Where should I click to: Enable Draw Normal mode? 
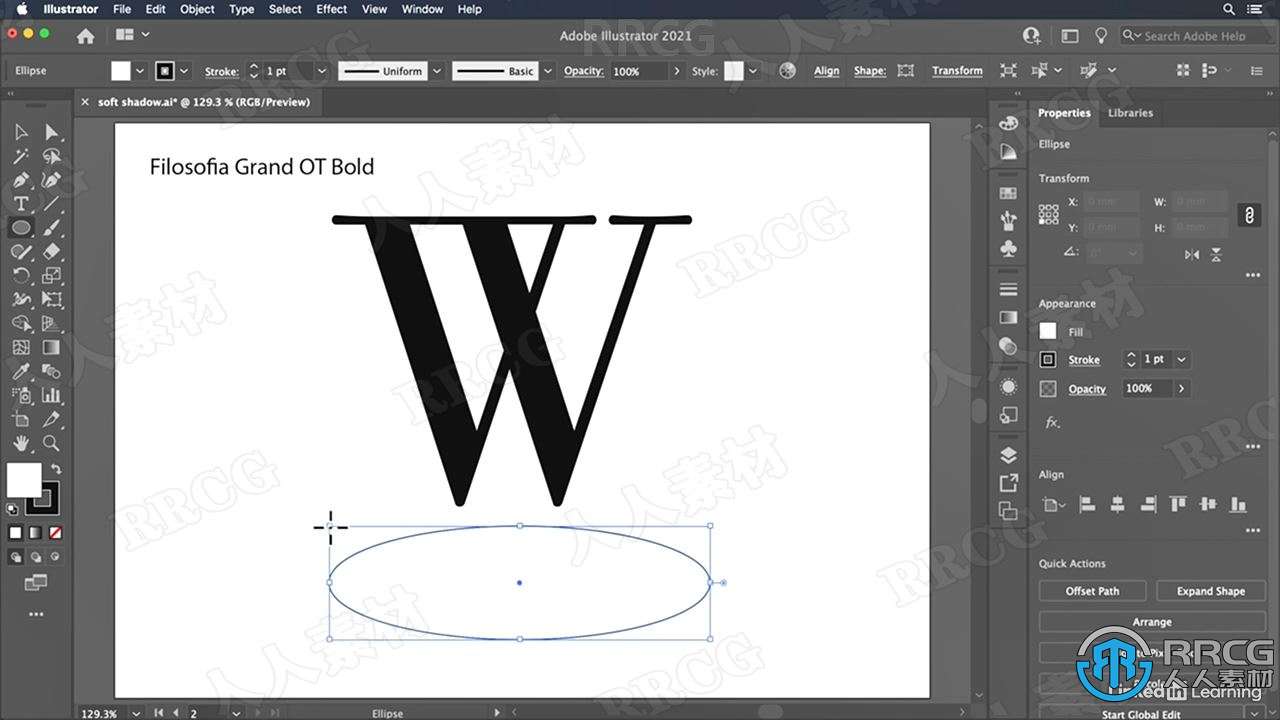pos(16,556)
